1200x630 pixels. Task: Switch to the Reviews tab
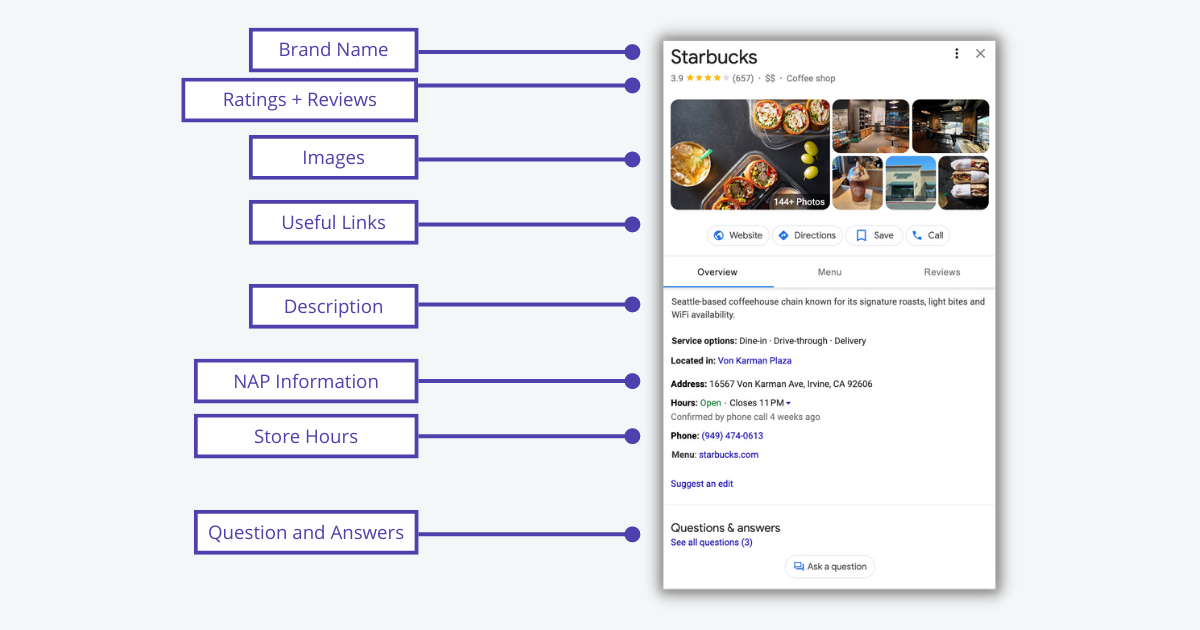point(941,272)
